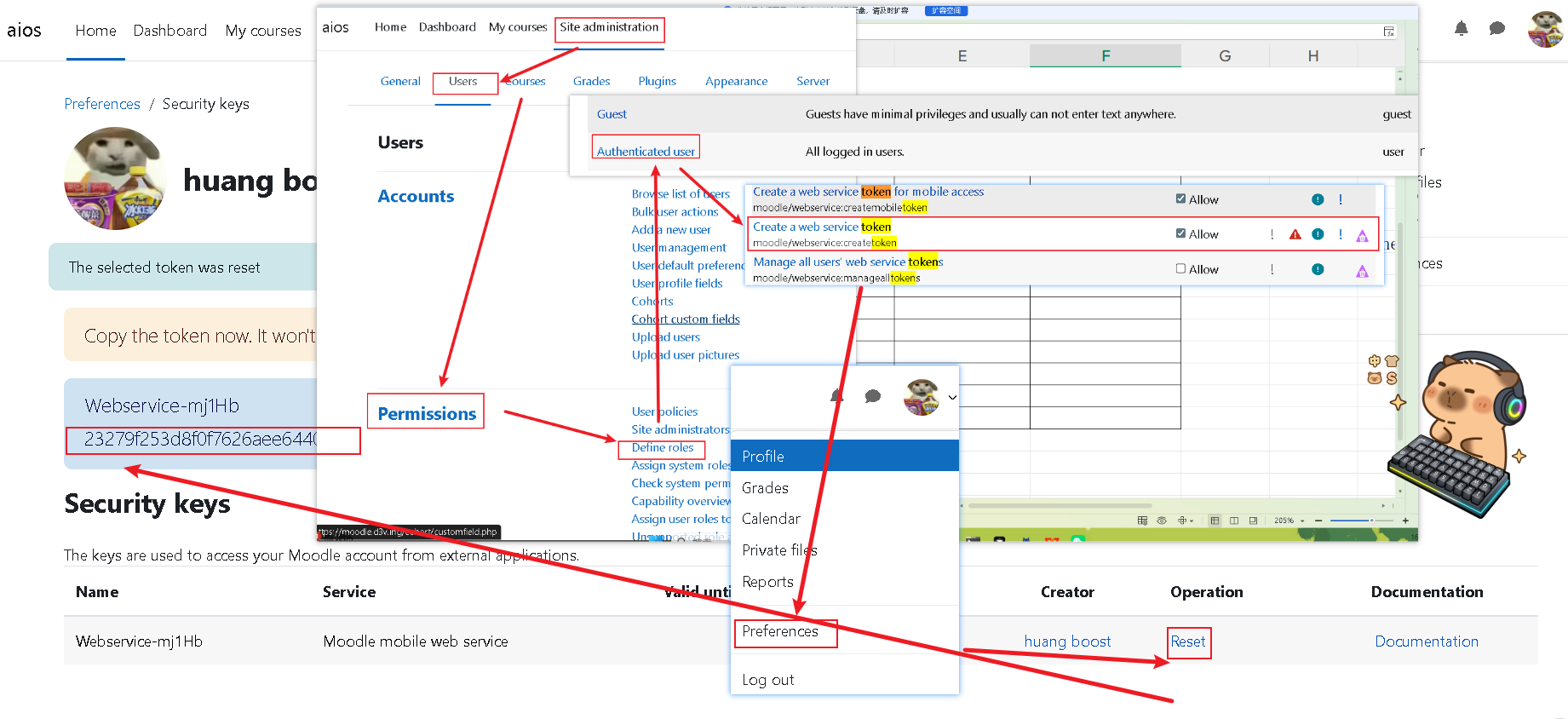Viewport: 1568px width, 719px height.
Task: Uncheck Allow for mobile access token capability
Action: point(1180,199)
